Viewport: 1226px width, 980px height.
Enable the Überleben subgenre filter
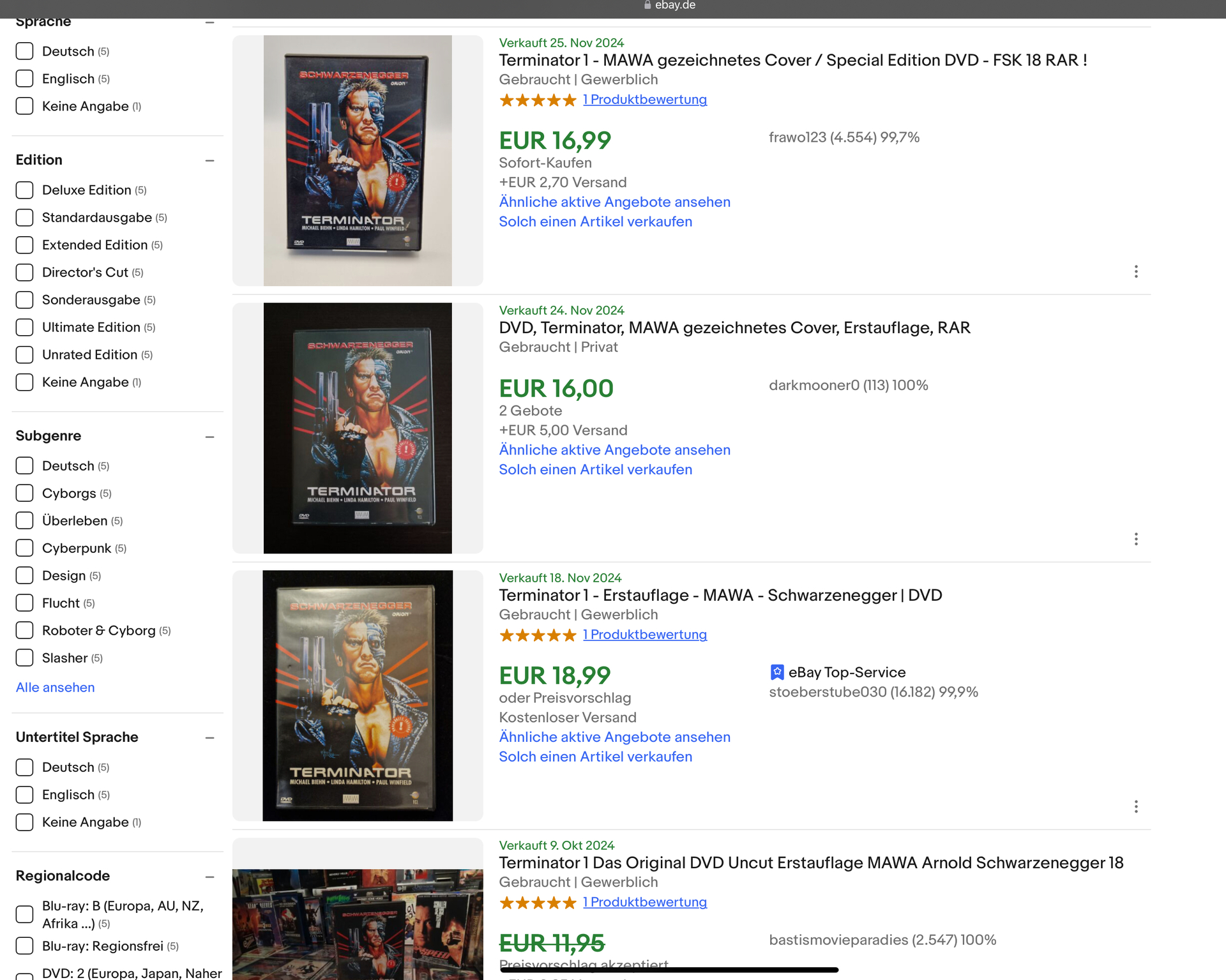click(x=24, y=521)
